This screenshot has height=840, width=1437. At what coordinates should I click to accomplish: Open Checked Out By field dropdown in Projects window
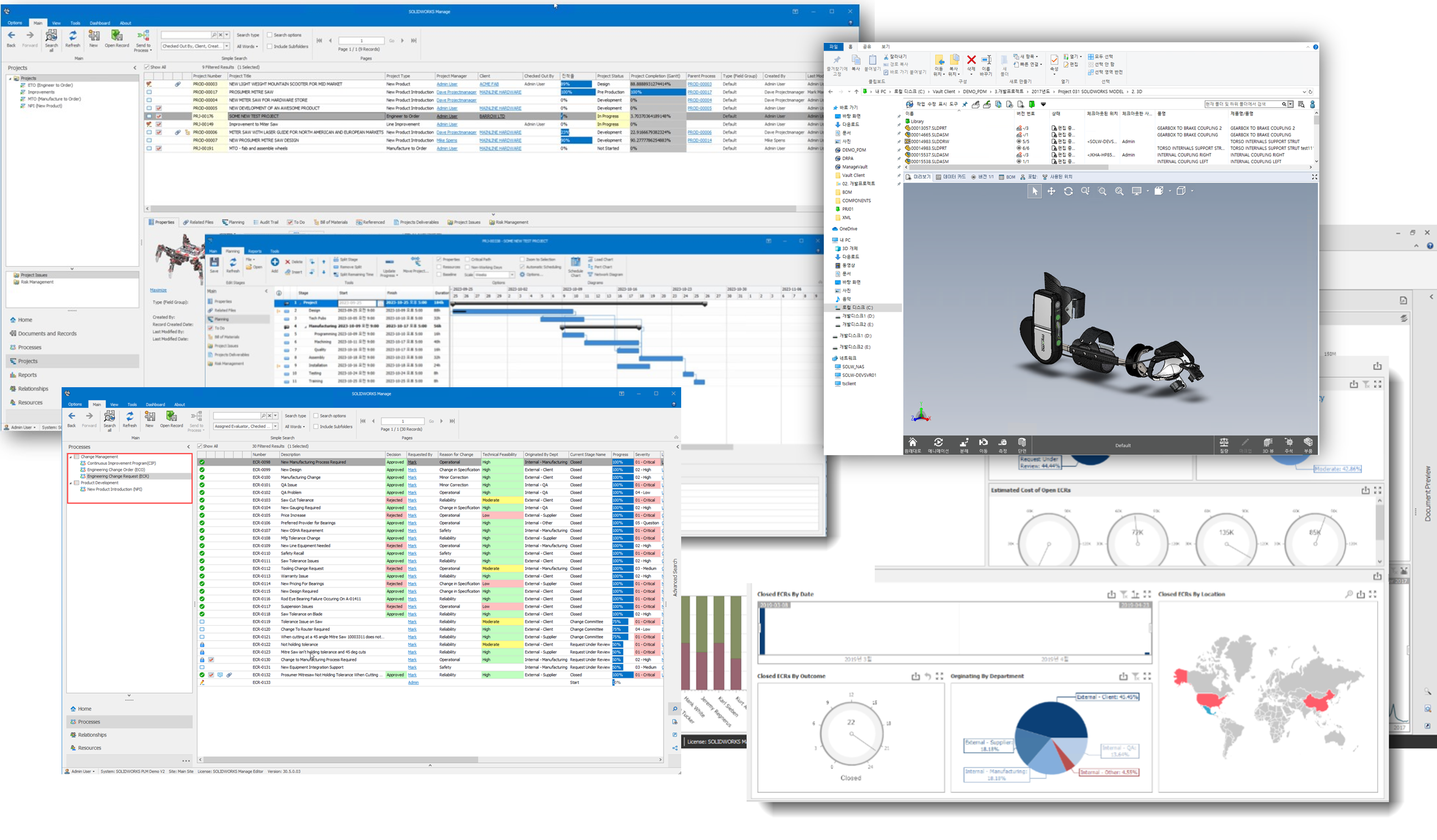coord(226,46)
